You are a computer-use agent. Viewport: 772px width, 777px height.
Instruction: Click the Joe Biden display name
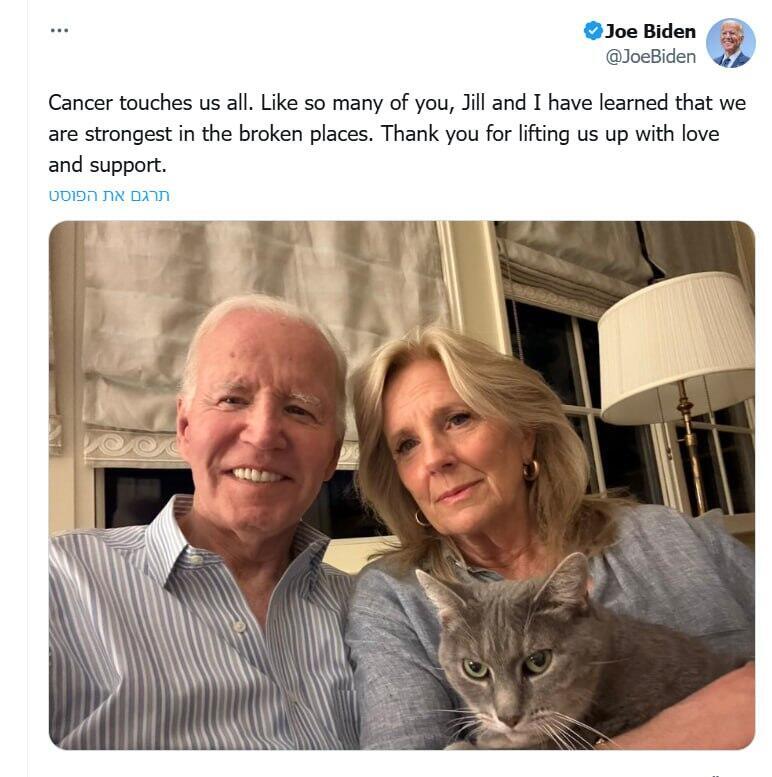[x=650, y=31]
